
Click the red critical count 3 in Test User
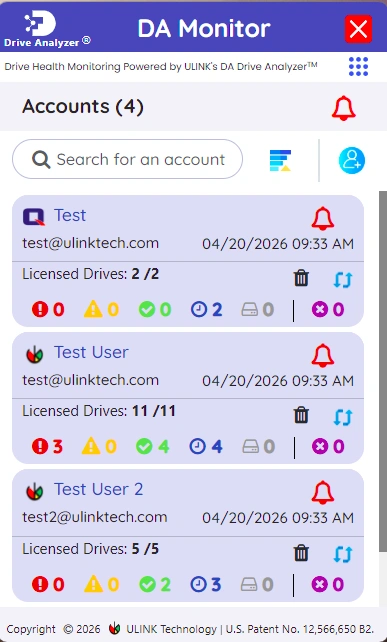click(48, 446)
